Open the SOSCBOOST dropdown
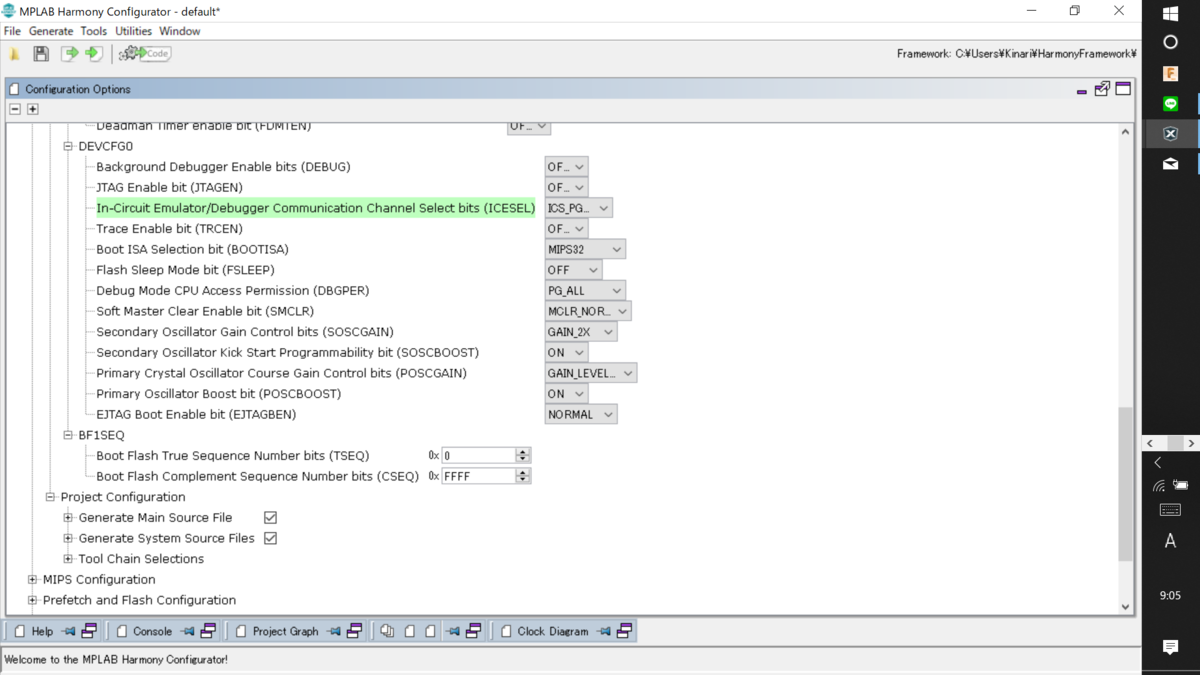This screenshot has height=675, width=1200. click(x=566, y=352)
